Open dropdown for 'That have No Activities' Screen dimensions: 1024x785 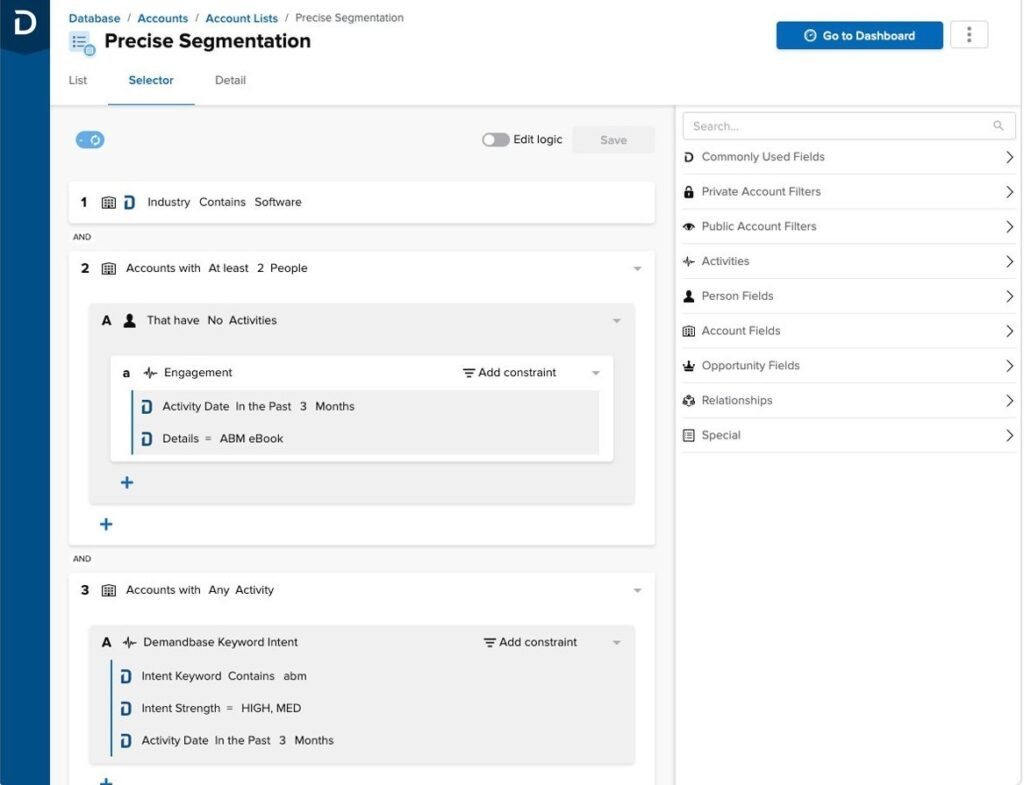(x=616, y=321)
